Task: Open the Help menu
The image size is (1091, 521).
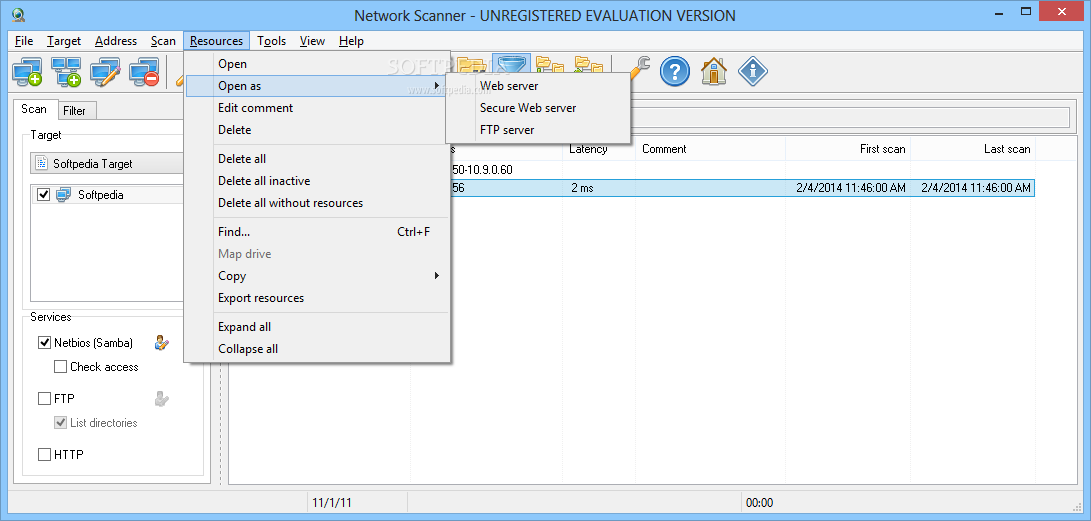Action: pos(351,41)
